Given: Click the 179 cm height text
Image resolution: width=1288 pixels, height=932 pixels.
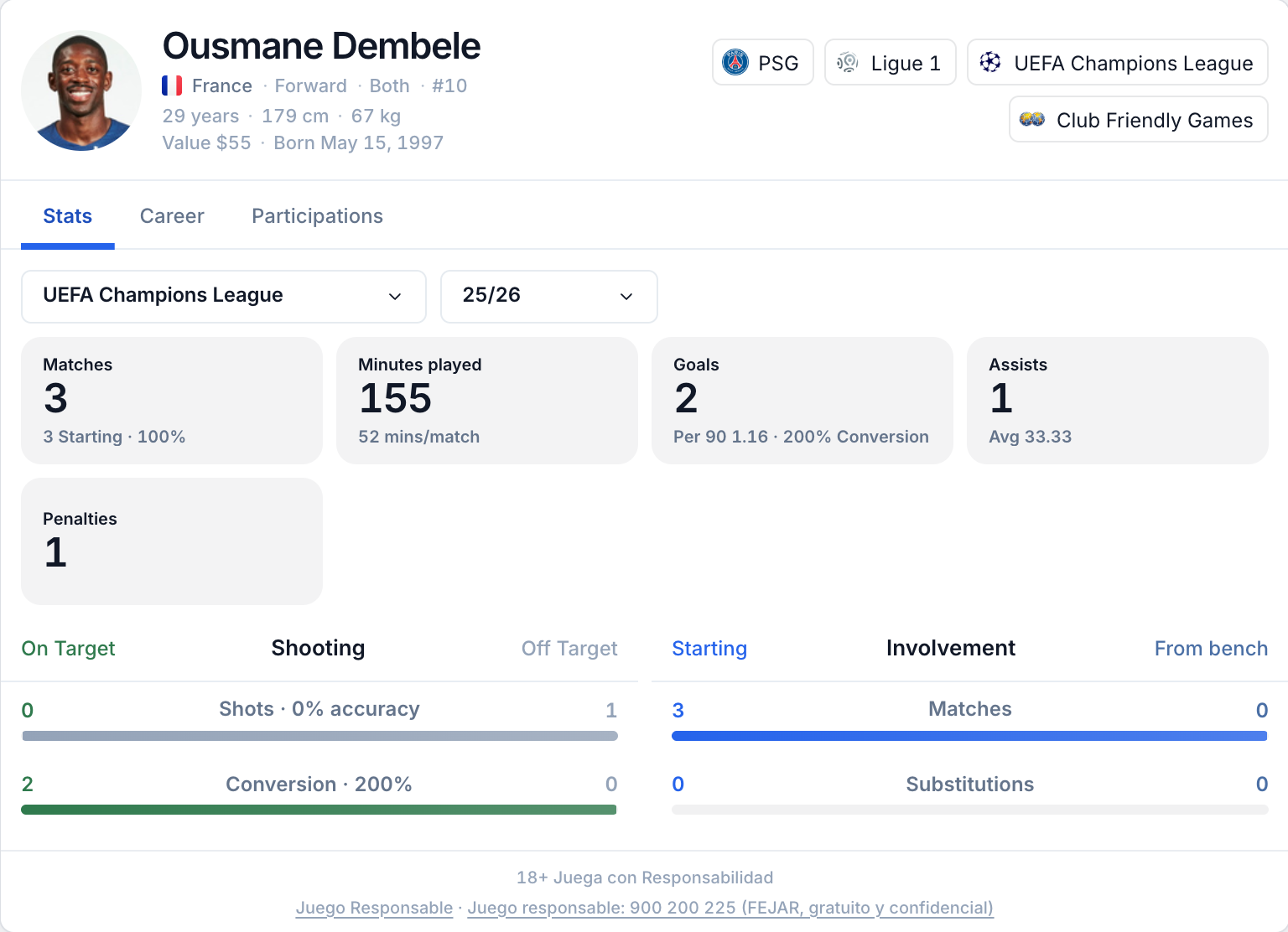Looking at the screenshot, I should coord(295,116).
